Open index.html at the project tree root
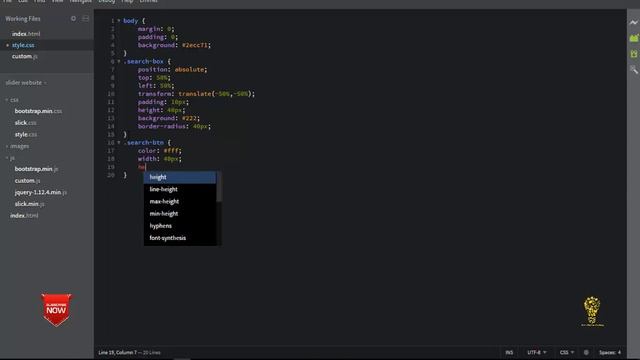This screenshot has height=360, width=640. click(24, 216)
